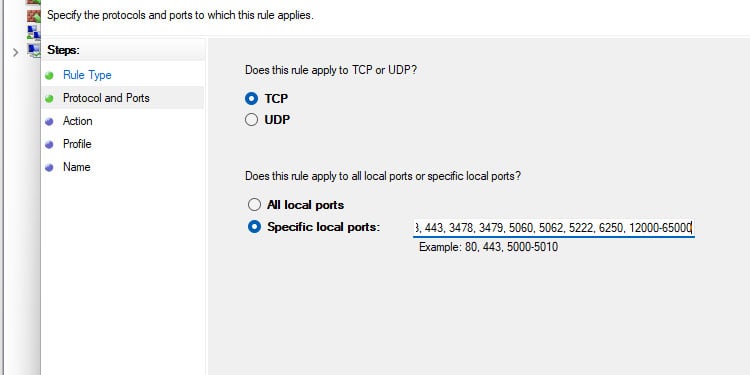The image size is (750, 375).
Task: Open the Profile step in the wizard
Action: tap(77, 144)
